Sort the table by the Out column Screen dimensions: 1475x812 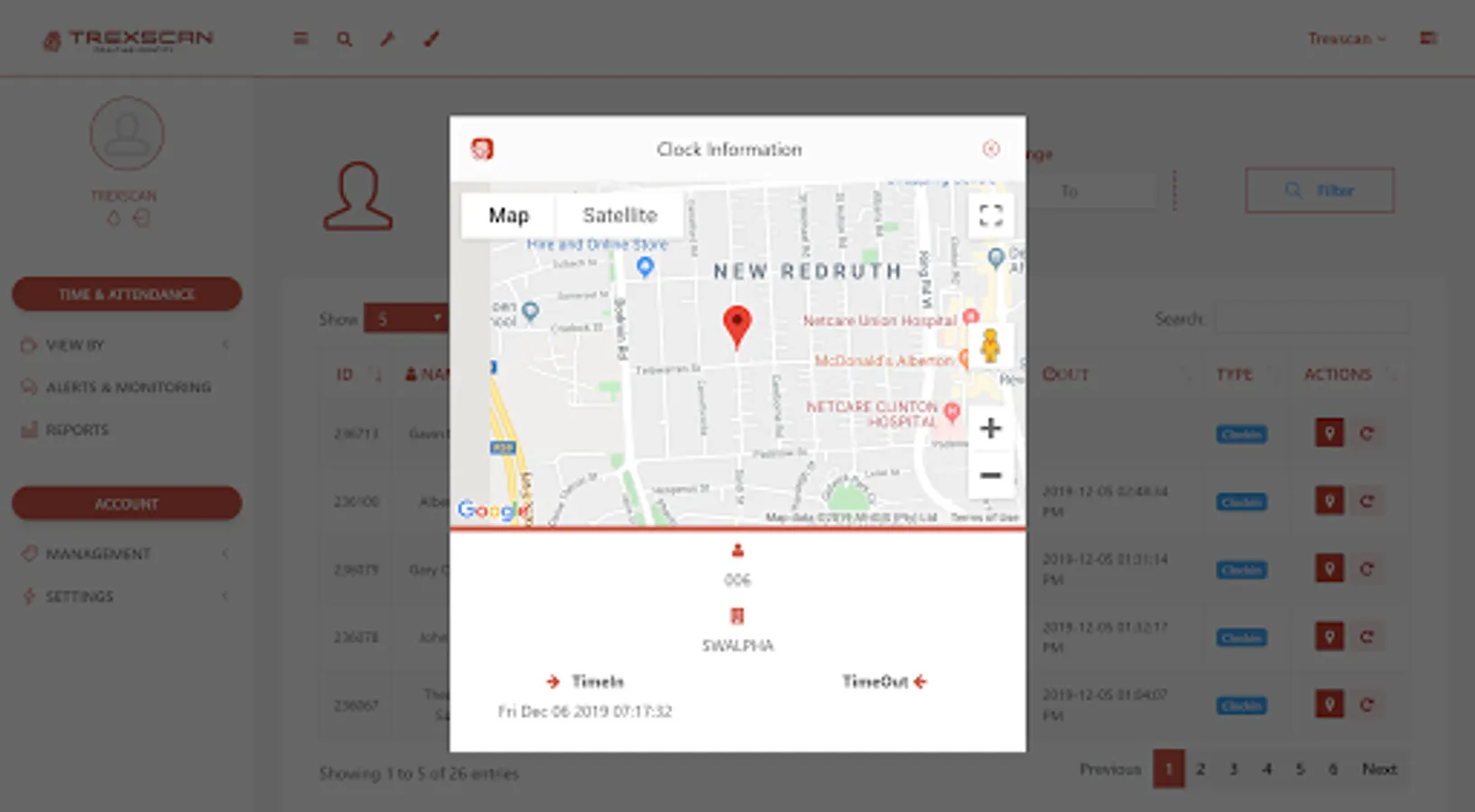point(1118,374)
